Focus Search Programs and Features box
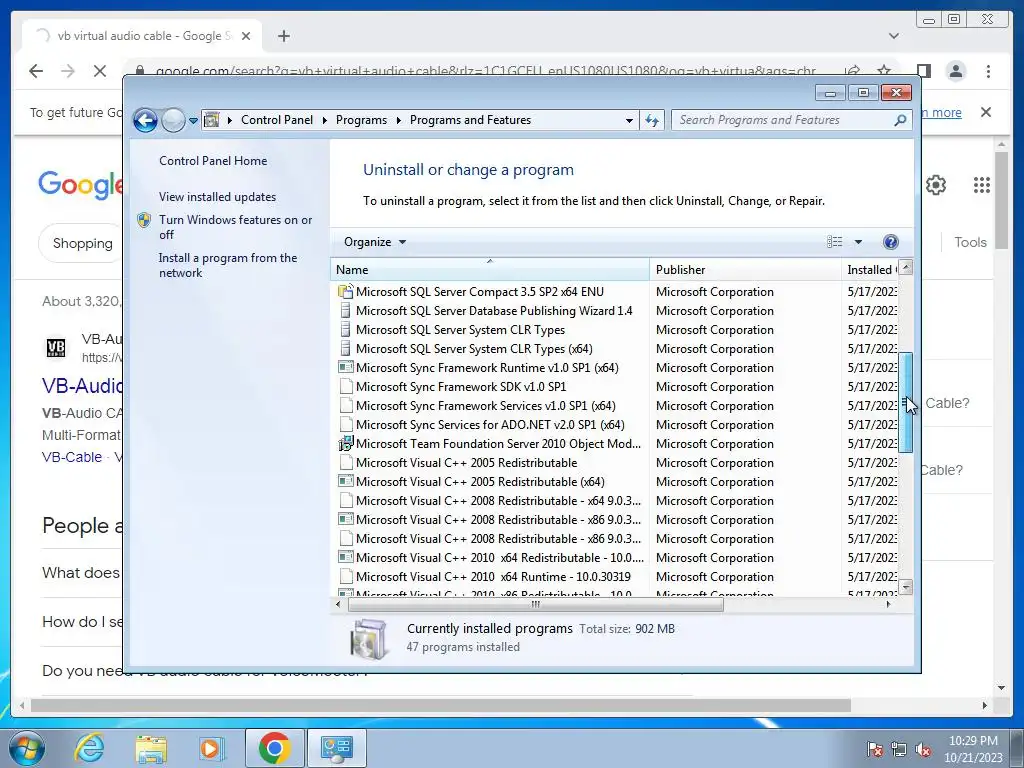Screen dimensions: 1024x768 tap(784, 120)
